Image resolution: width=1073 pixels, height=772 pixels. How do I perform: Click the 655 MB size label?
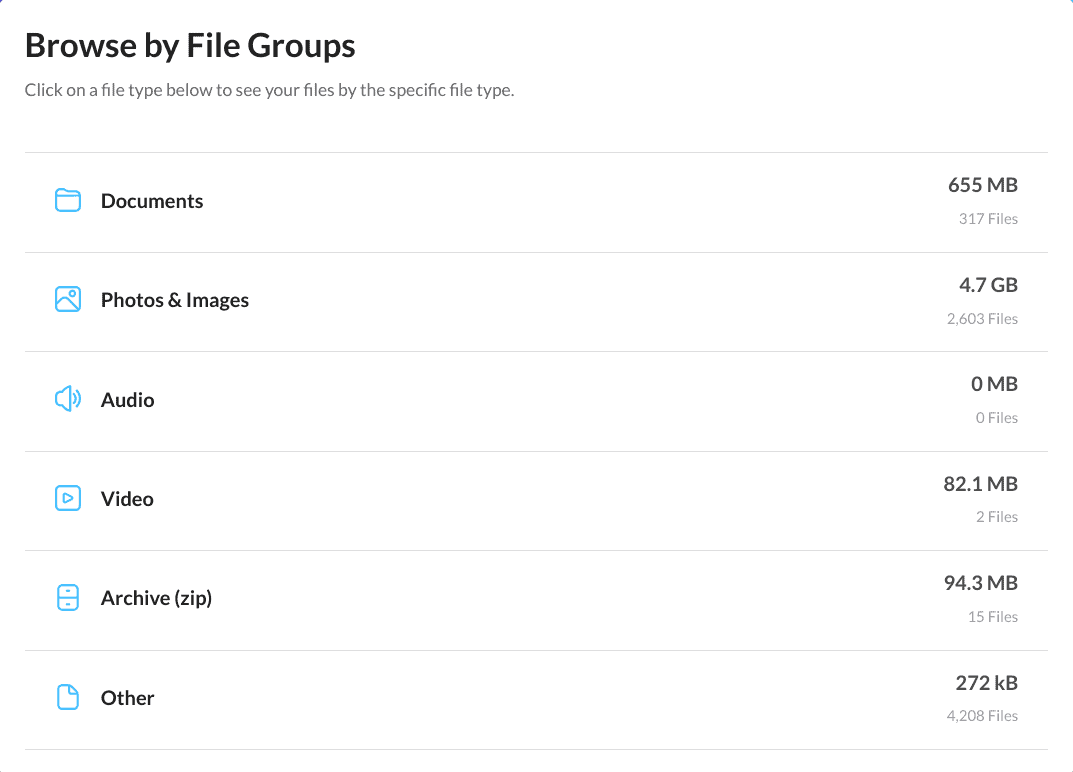tap(983, 185)
